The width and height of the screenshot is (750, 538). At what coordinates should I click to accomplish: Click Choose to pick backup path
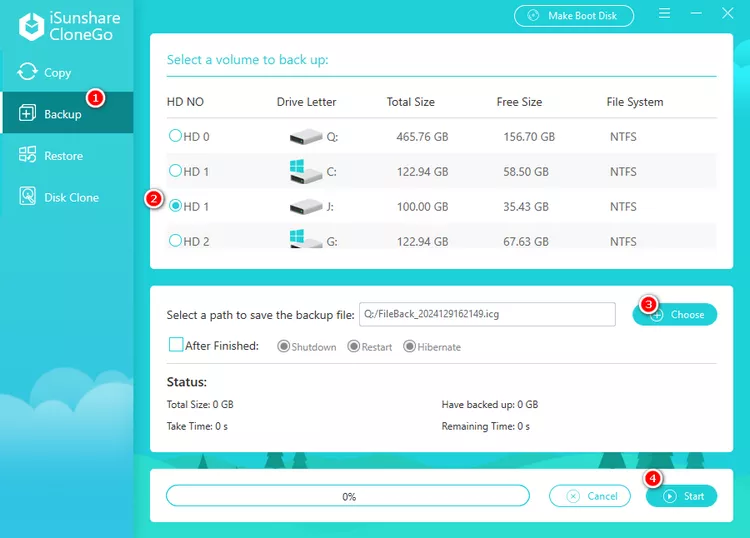pyautogui.click(x=674, y=315)
